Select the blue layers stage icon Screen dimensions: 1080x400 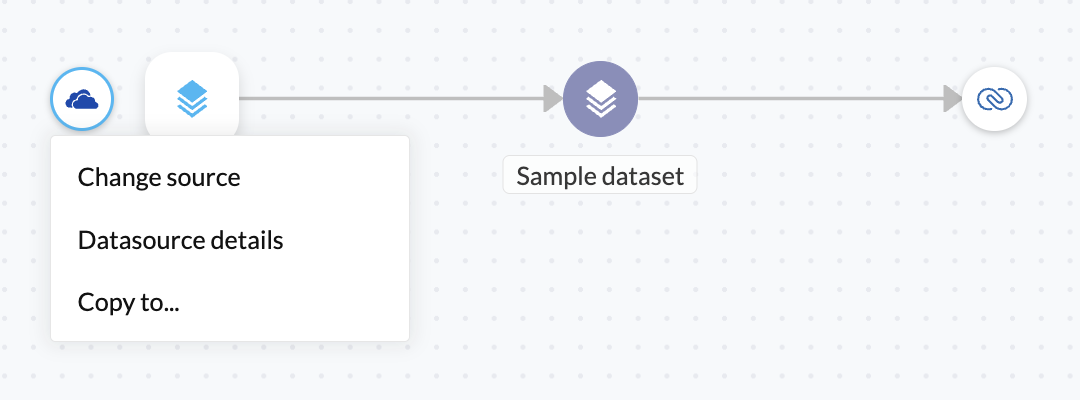pyautogui.click(x=192, y=98)
